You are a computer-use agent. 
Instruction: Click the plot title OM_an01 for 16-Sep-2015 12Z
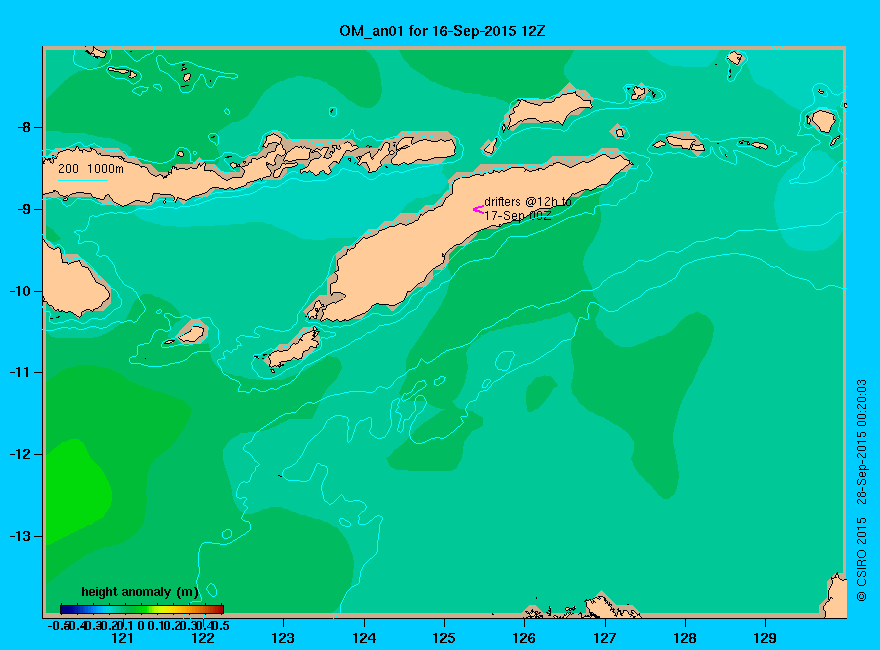[442, 30]
